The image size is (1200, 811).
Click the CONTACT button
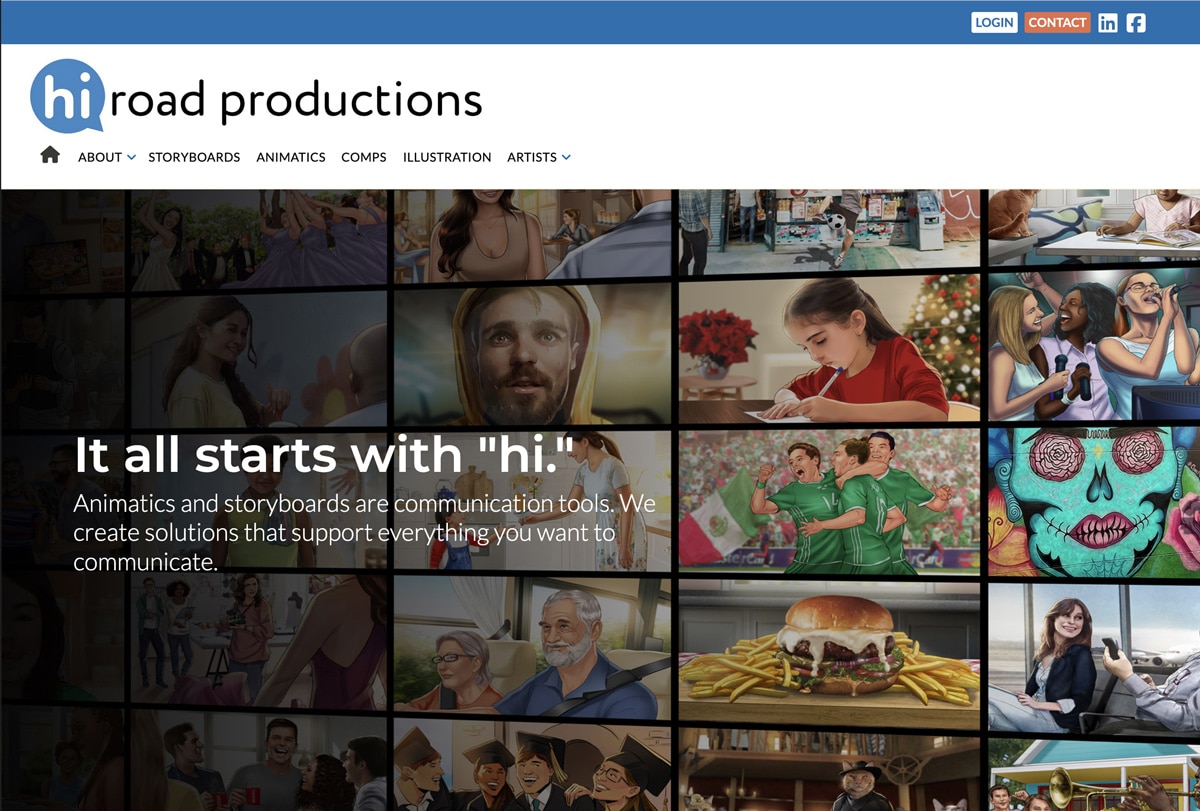click(1057, 22)
